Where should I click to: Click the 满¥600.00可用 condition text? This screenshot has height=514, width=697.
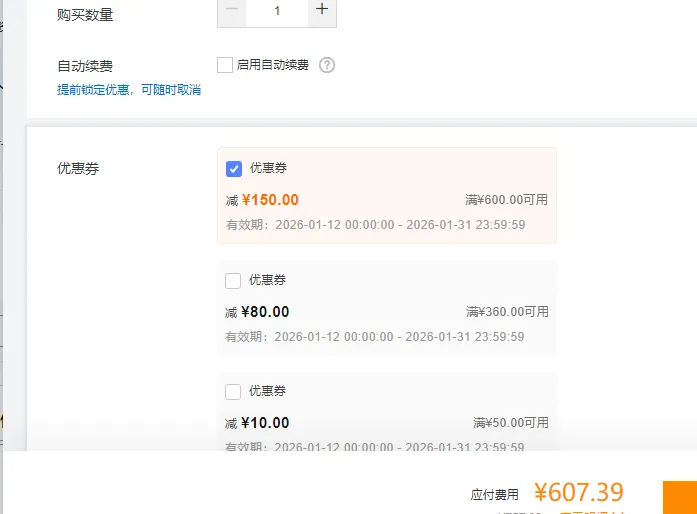click(506, 200)
